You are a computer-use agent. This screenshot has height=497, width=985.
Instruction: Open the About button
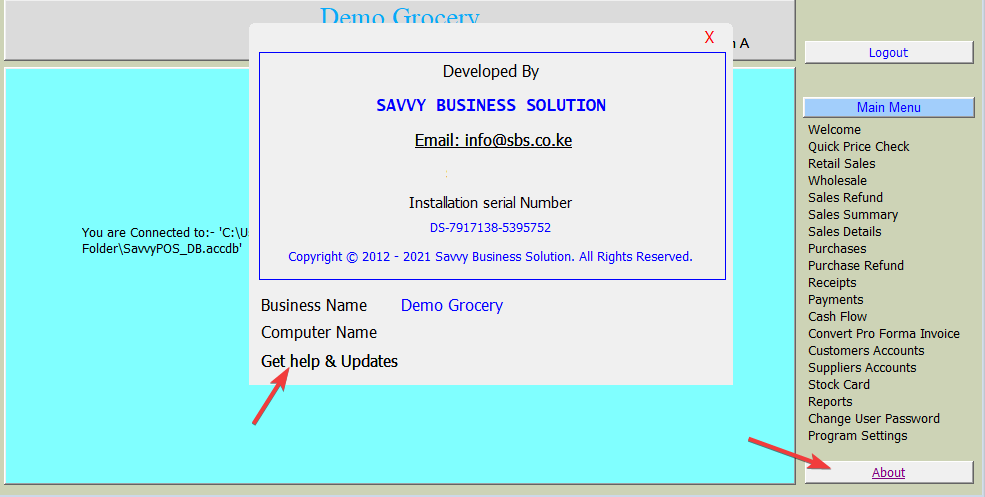888,473
